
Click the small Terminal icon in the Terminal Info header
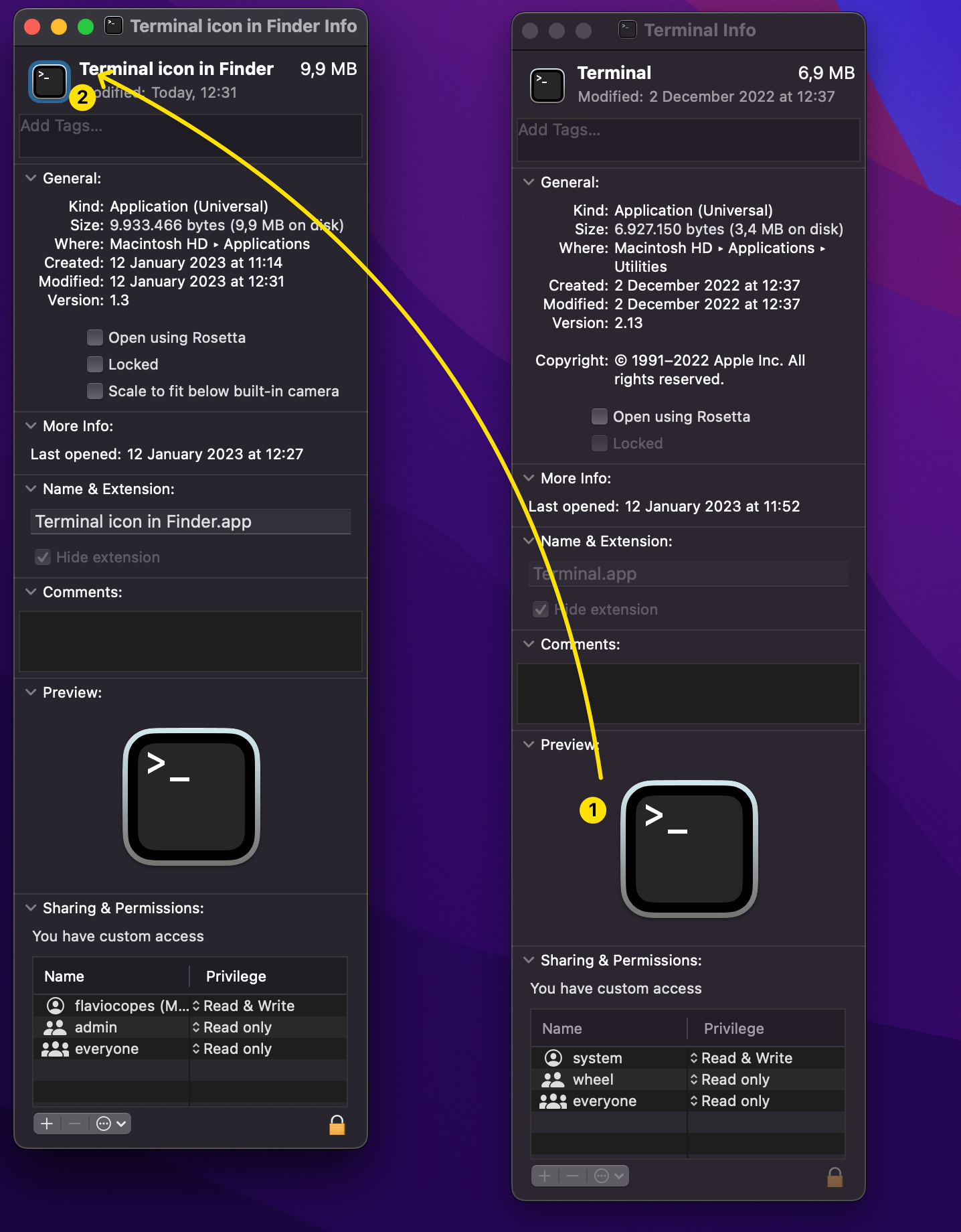pos(547,86)
